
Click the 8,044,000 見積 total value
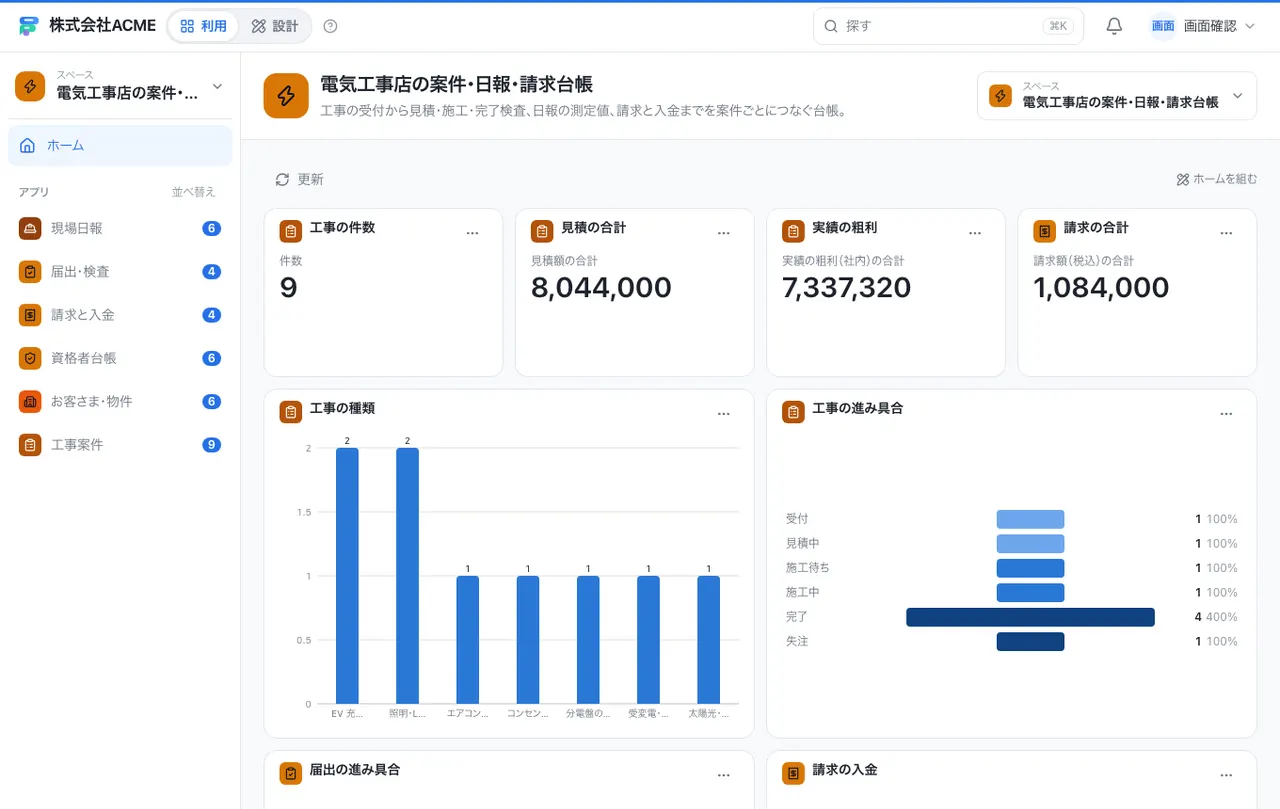click(601, 288)
